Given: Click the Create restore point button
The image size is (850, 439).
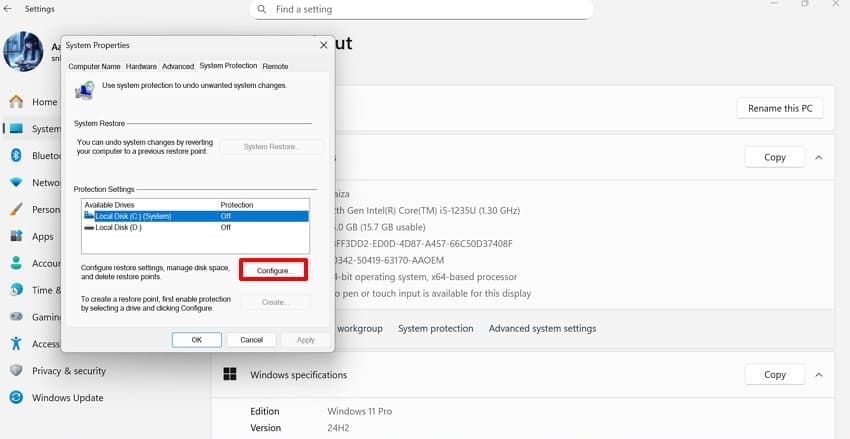Looking at the screenshot, I should click(x=275, y=302).
